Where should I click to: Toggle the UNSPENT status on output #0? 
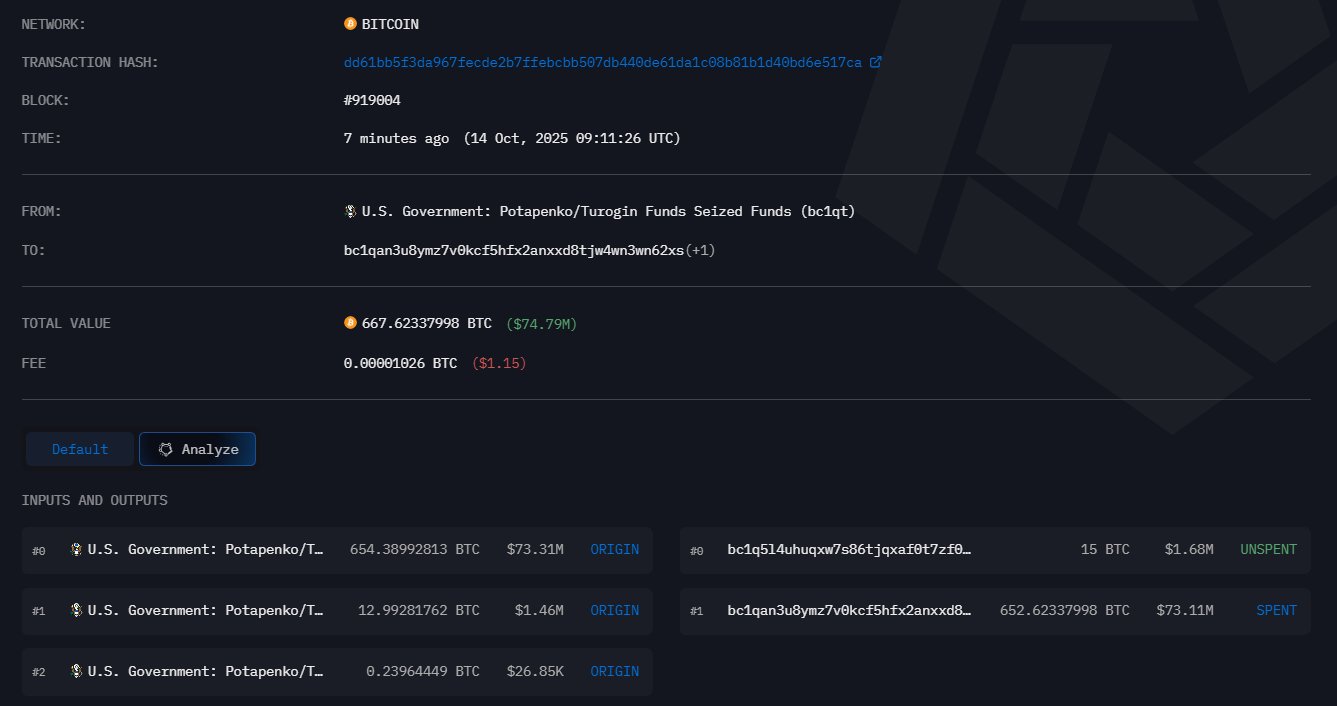coord(1268,549)
